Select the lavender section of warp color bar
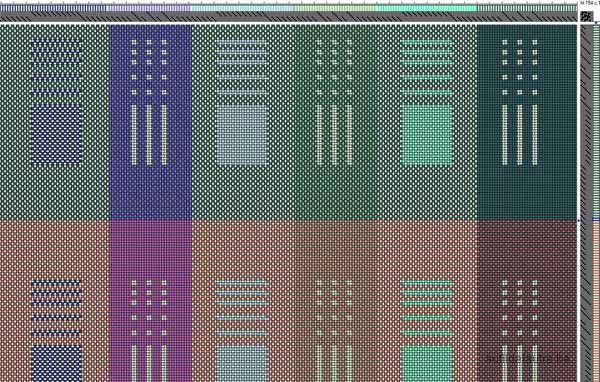Viewport: 600px width, 382px height. pos(148,8)
